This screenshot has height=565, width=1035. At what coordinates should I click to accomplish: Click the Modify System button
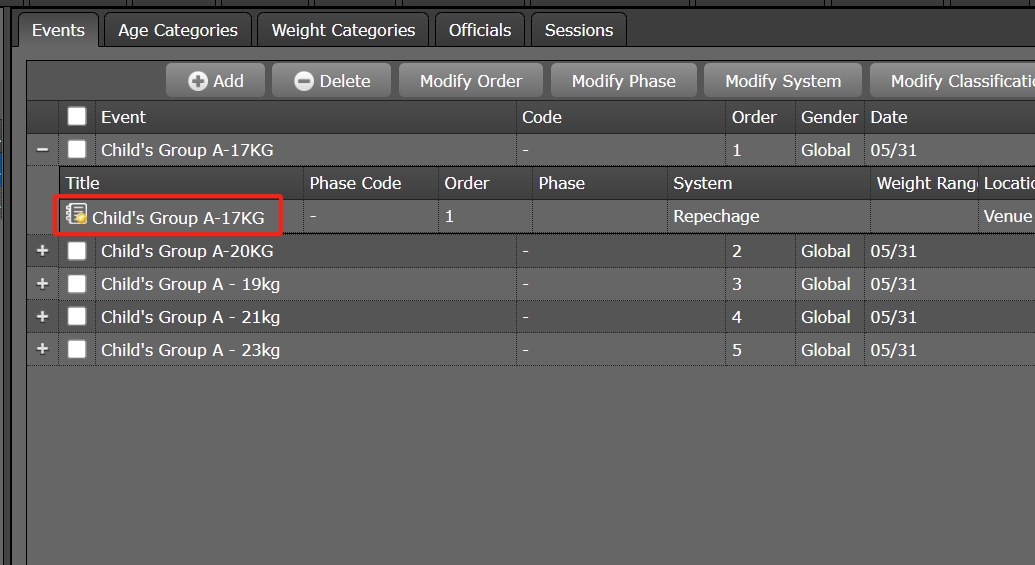[783, 81]
